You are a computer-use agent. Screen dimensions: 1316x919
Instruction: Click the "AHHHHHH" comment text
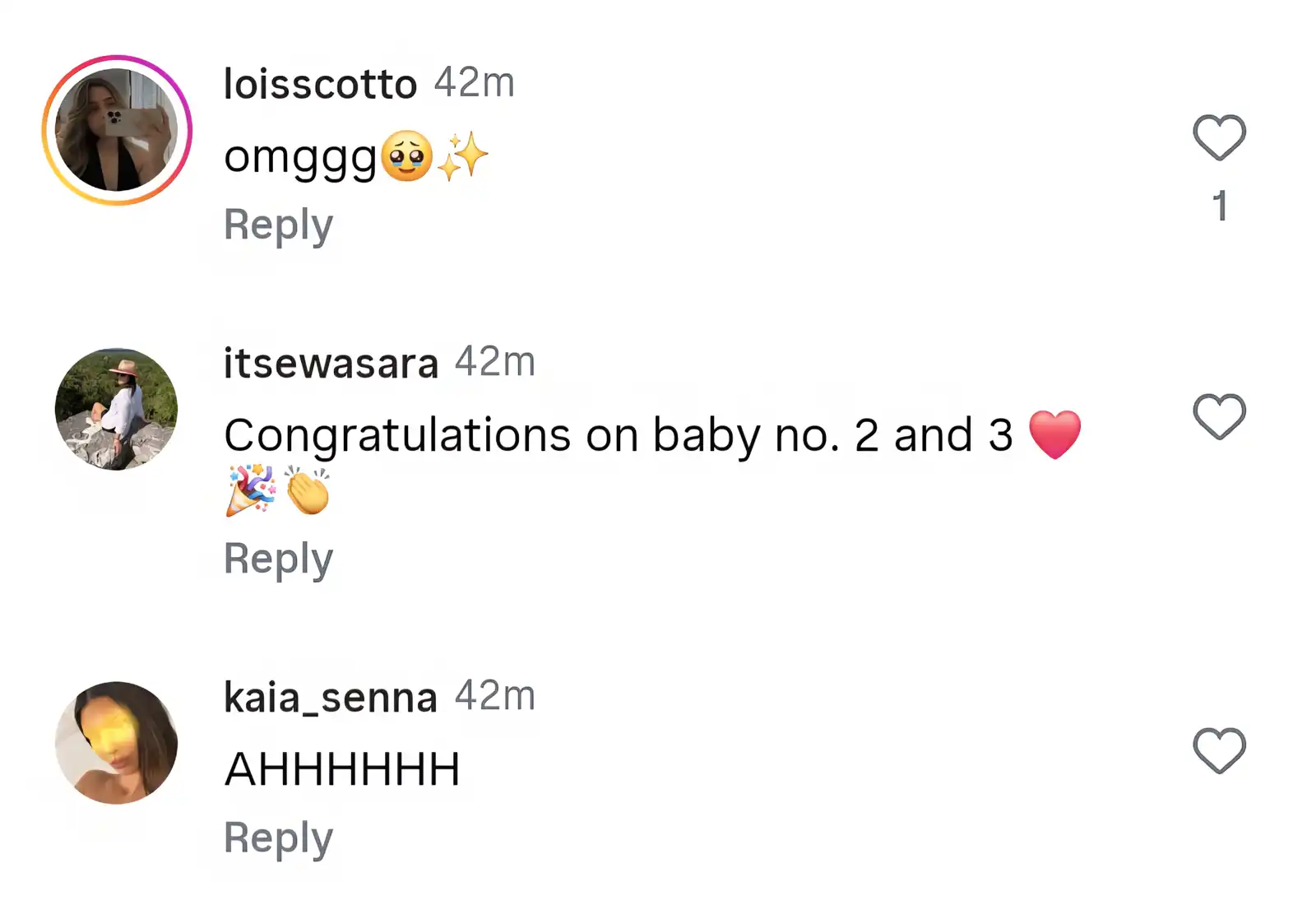click(x=342, y=769)
